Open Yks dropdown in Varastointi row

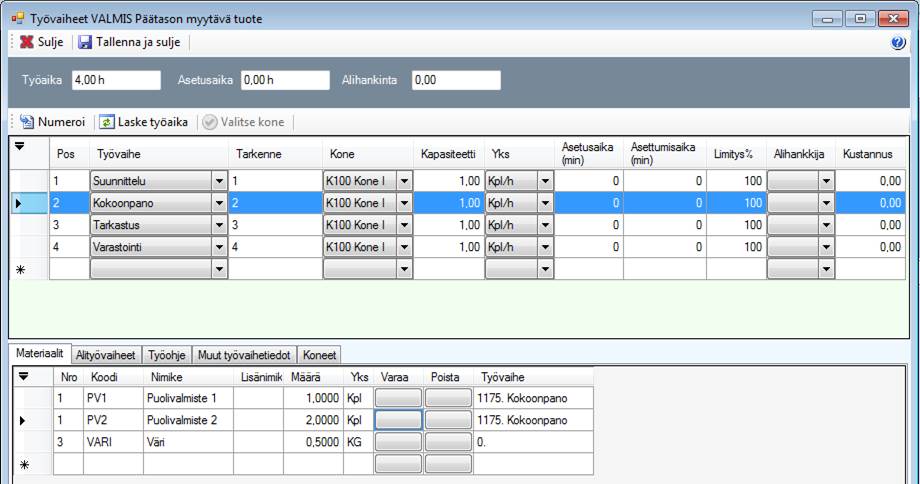pyautogui.click(x=545, y=247)
